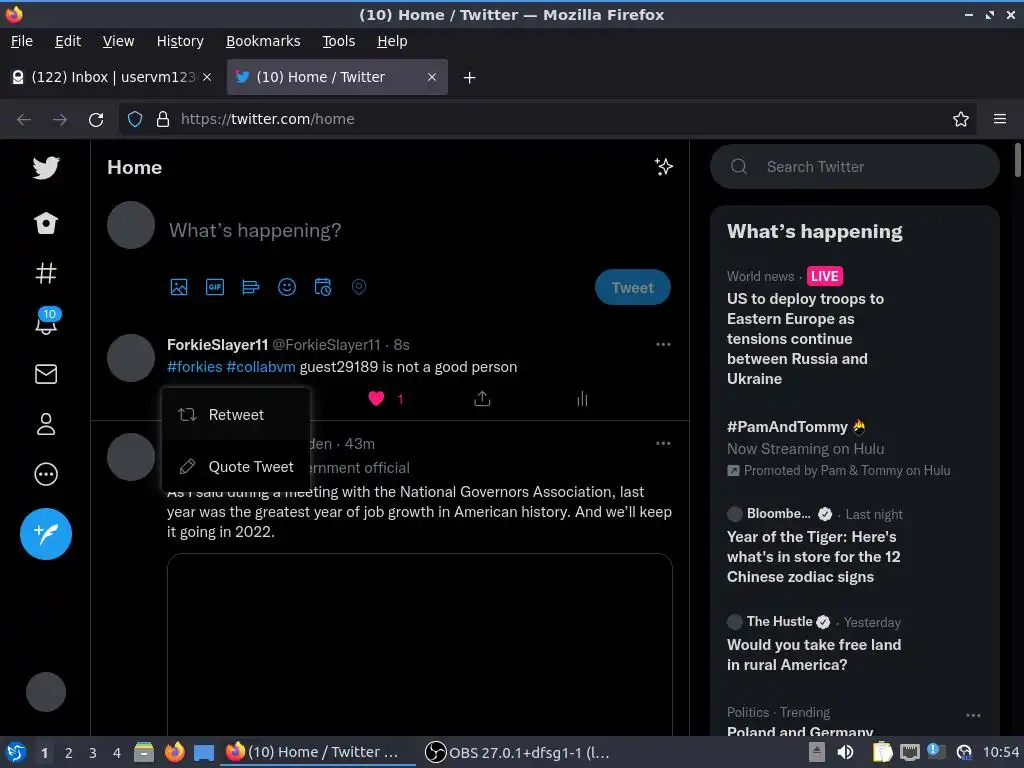Open the History menu
This screenshot has height=768, width=1024.
[180, 41]
